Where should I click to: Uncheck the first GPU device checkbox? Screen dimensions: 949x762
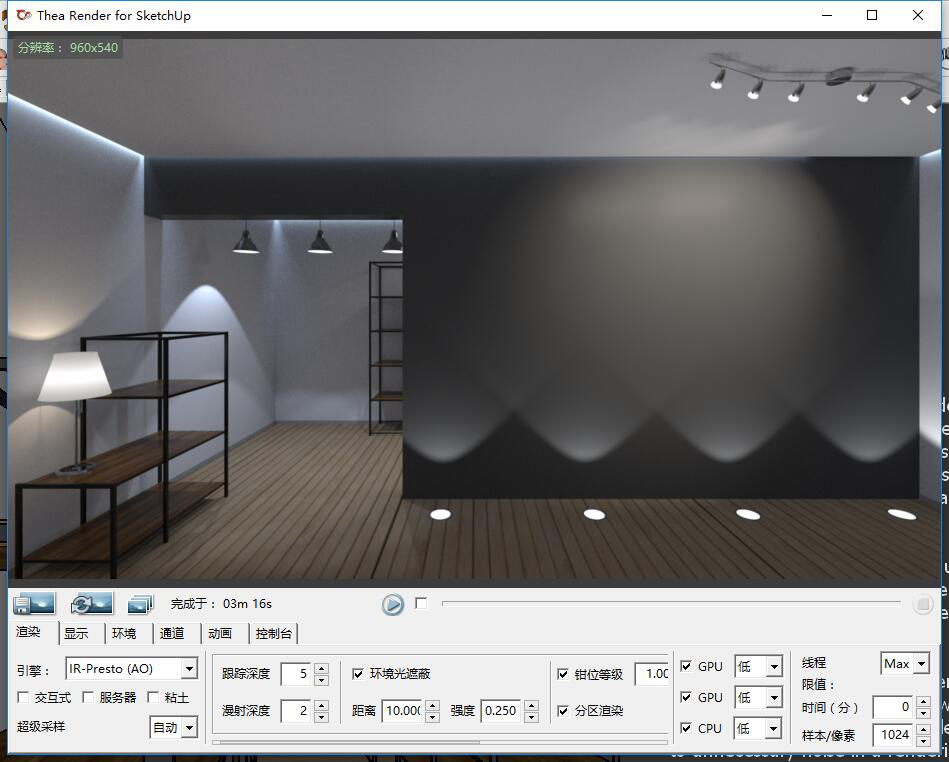pos(686,666)
